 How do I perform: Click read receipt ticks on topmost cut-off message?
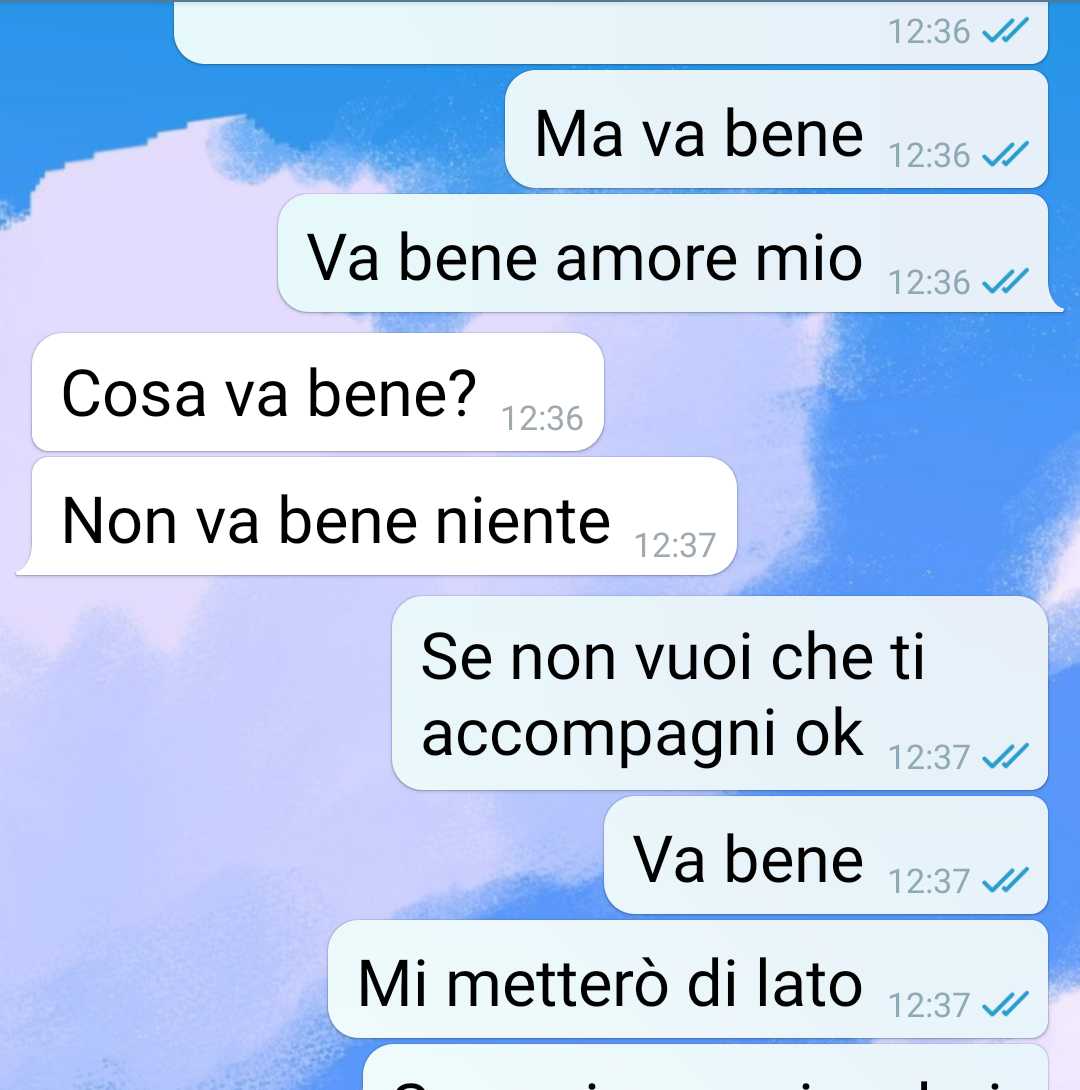[x=1005, y=31]
